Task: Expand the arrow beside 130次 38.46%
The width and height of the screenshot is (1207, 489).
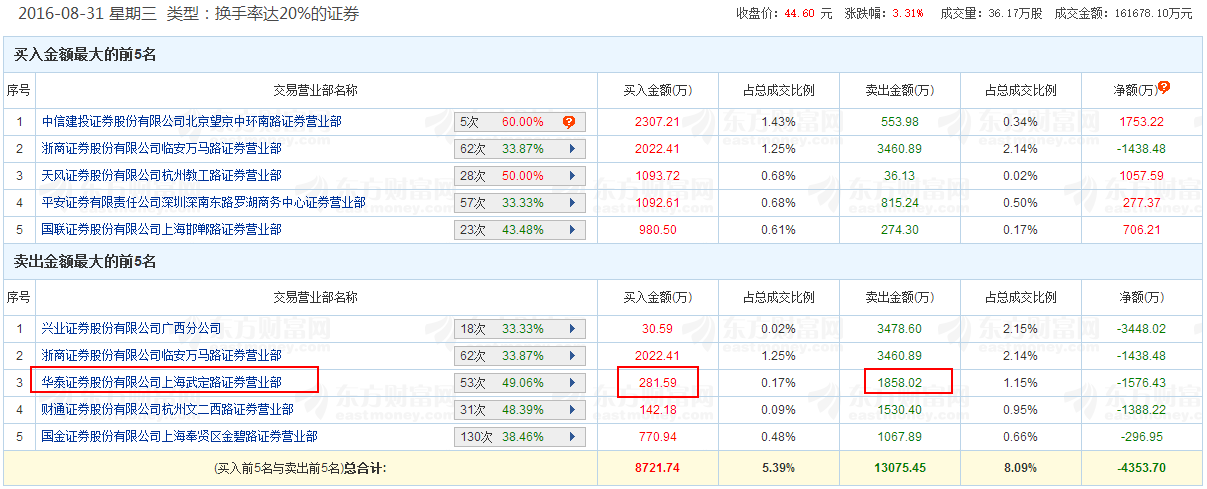Action: pos(572,437)
